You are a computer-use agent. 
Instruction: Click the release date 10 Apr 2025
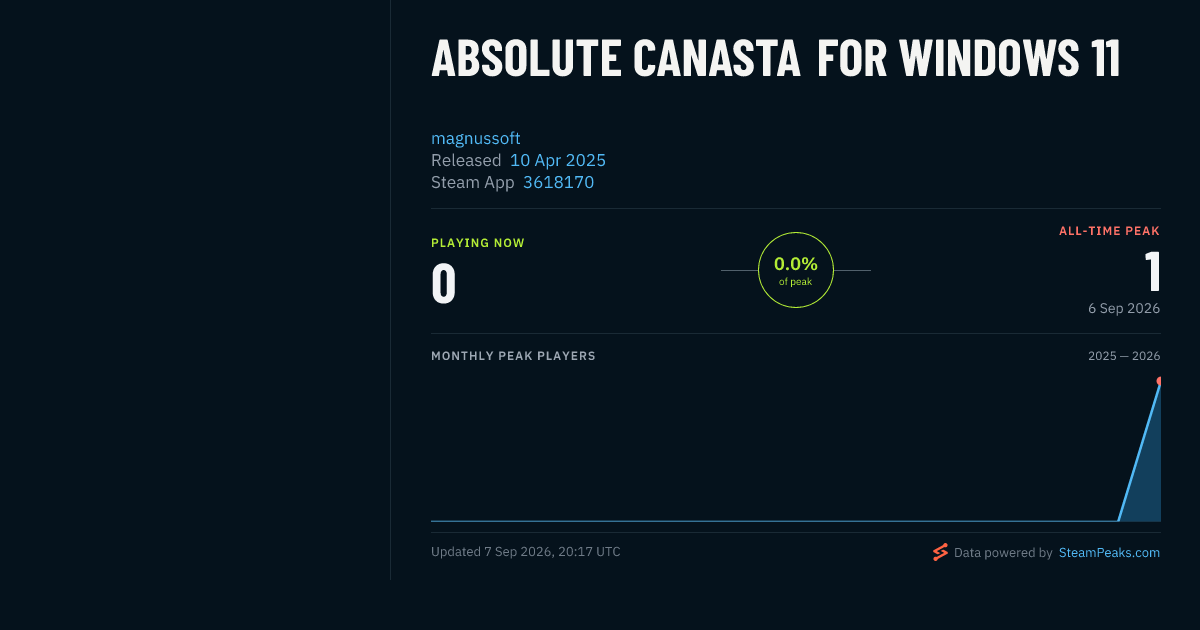558,160
